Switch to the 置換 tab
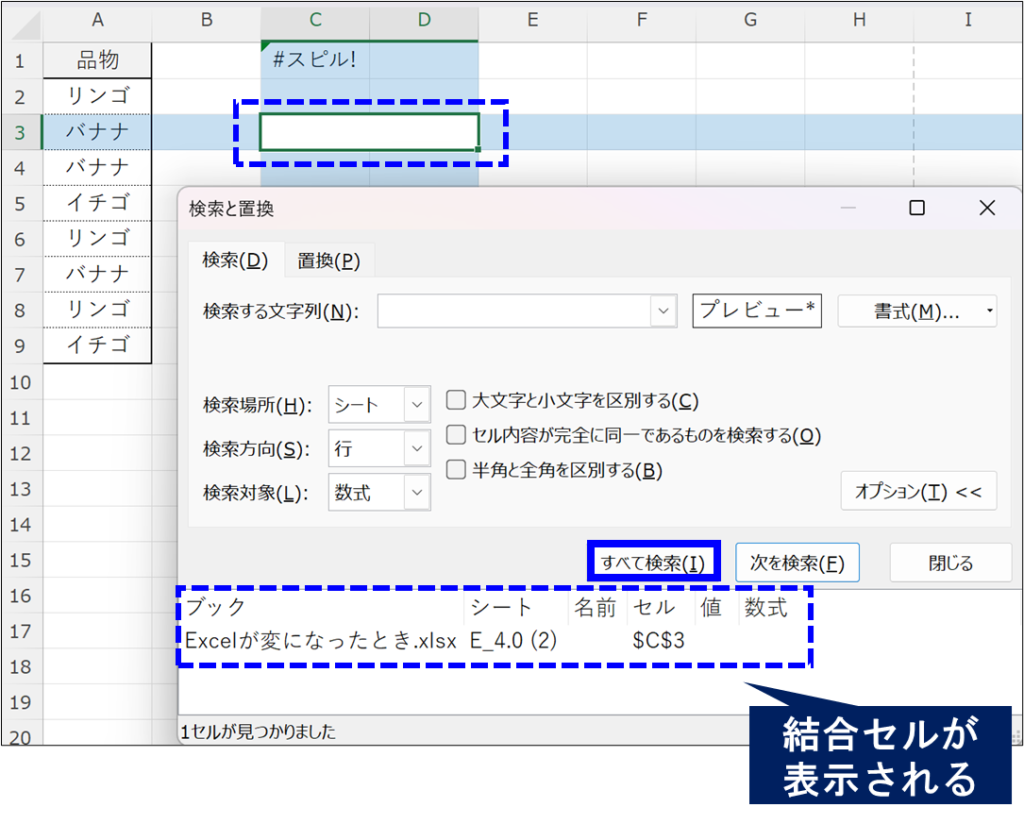This screenshot has height=824, width=1024. 328,261
